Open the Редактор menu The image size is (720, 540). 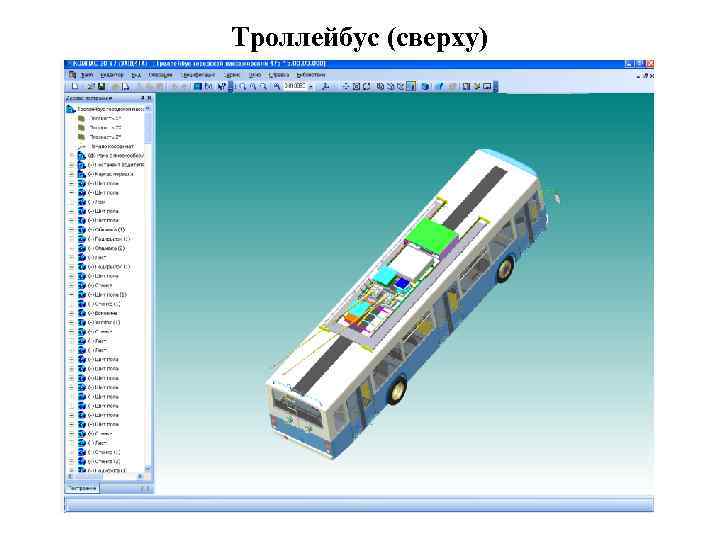(x=112, y=75)
